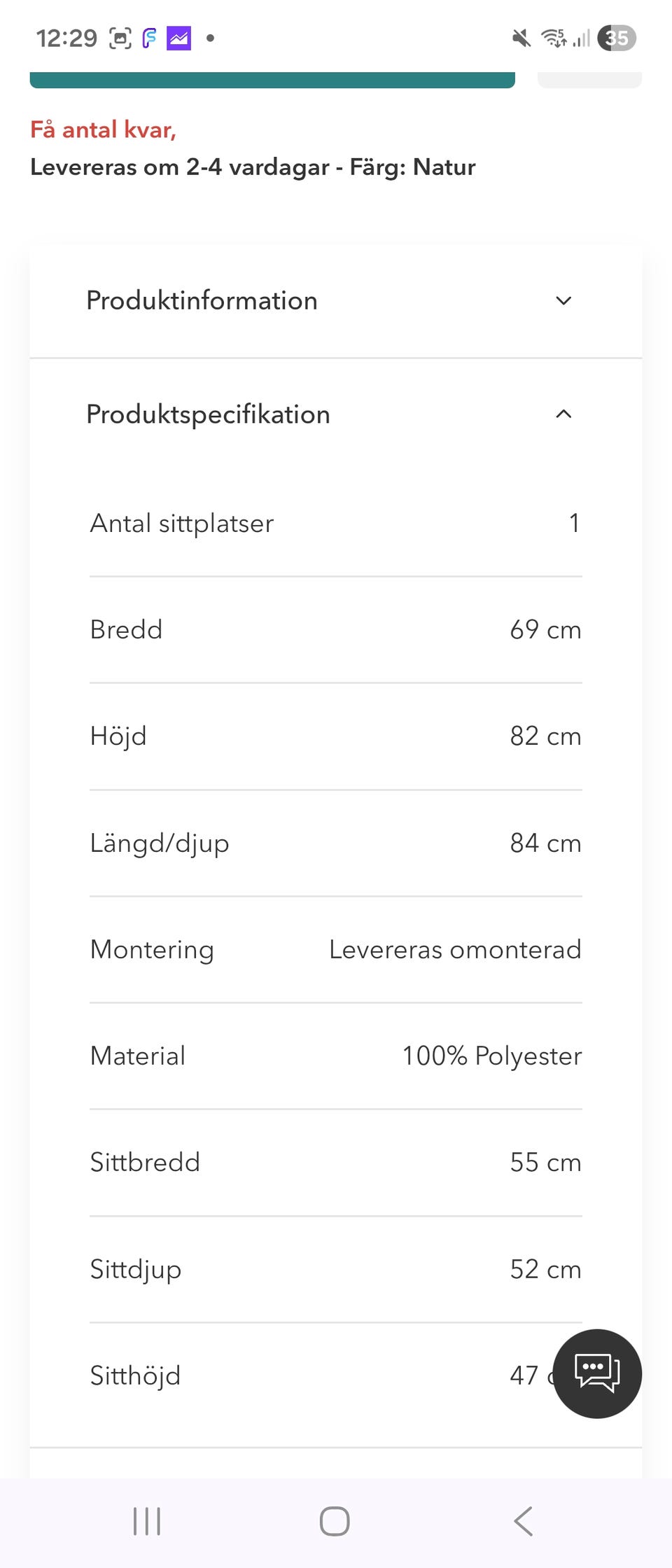Tap the red "Få antal kvar" text
The image size is (672, 1568).
pyautogui.click(x=103, y=129)
